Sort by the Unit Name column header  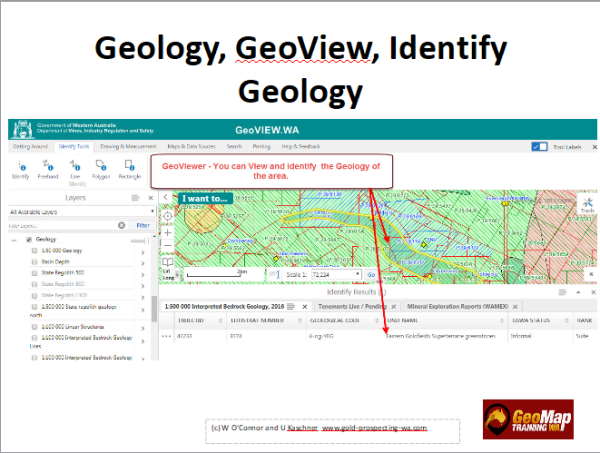pyautogui.click(x=445, y=321)
